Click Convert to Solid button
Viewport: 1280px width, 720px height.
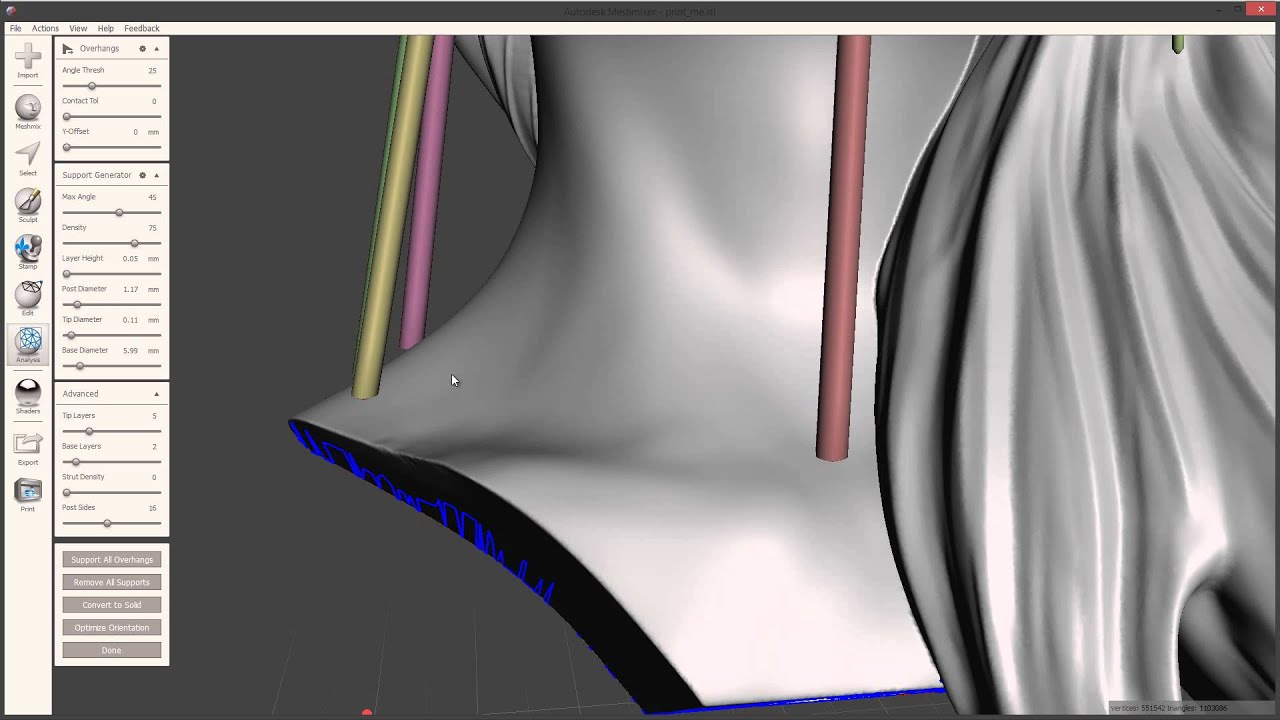[x=112, y=605]
